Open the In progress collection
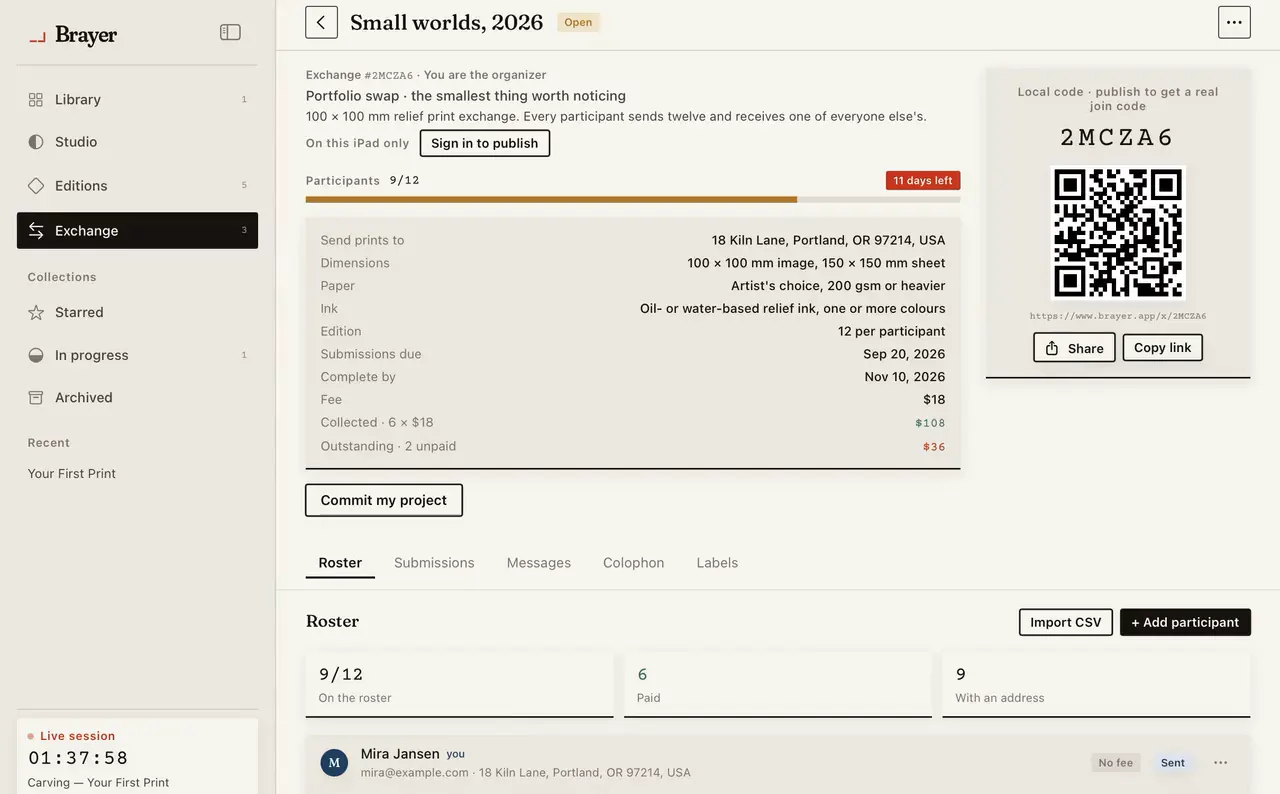 (x=137, y=355)
